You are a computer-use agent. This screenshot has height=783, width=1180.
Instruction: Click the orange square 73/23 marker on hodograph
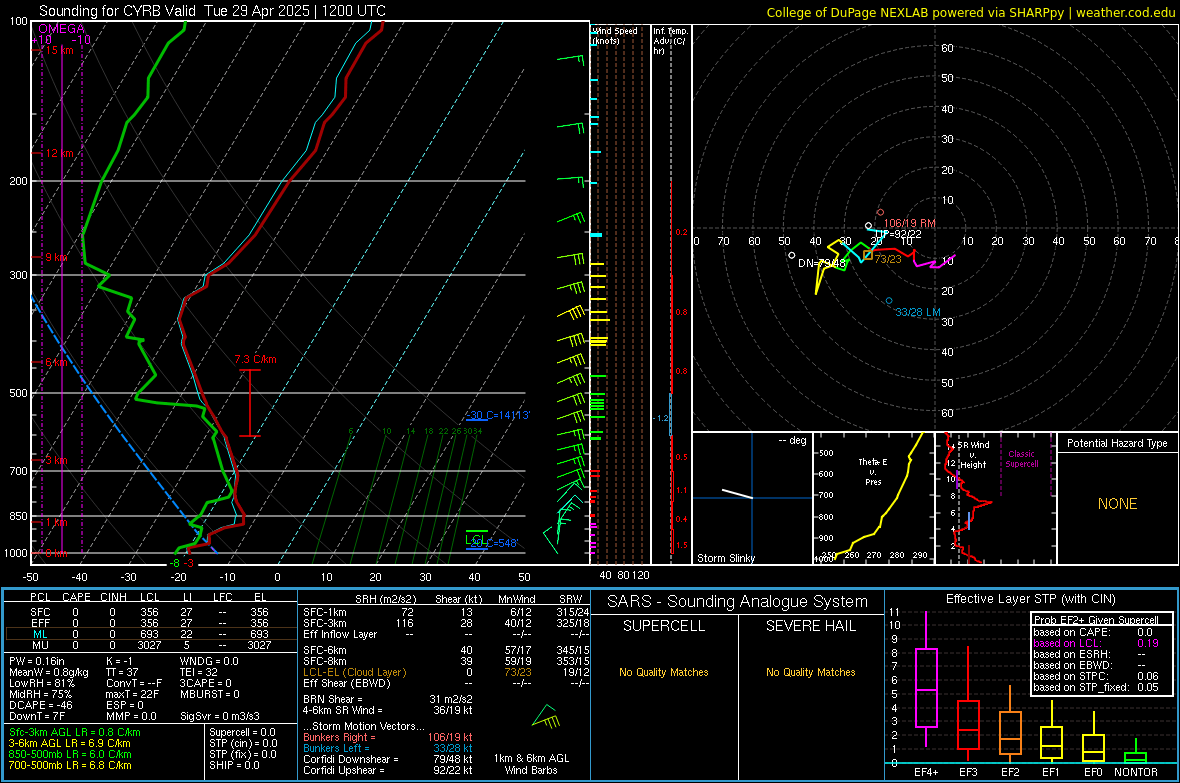pos(868,256)
